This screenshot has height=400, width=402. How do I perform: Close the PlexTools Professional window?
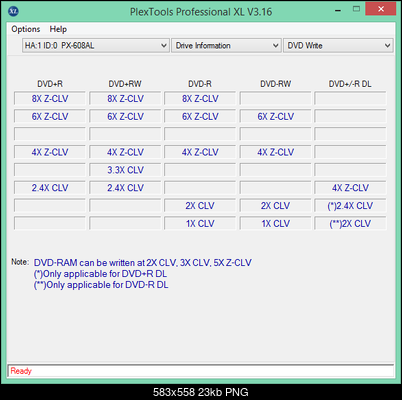tap(381, 9)
